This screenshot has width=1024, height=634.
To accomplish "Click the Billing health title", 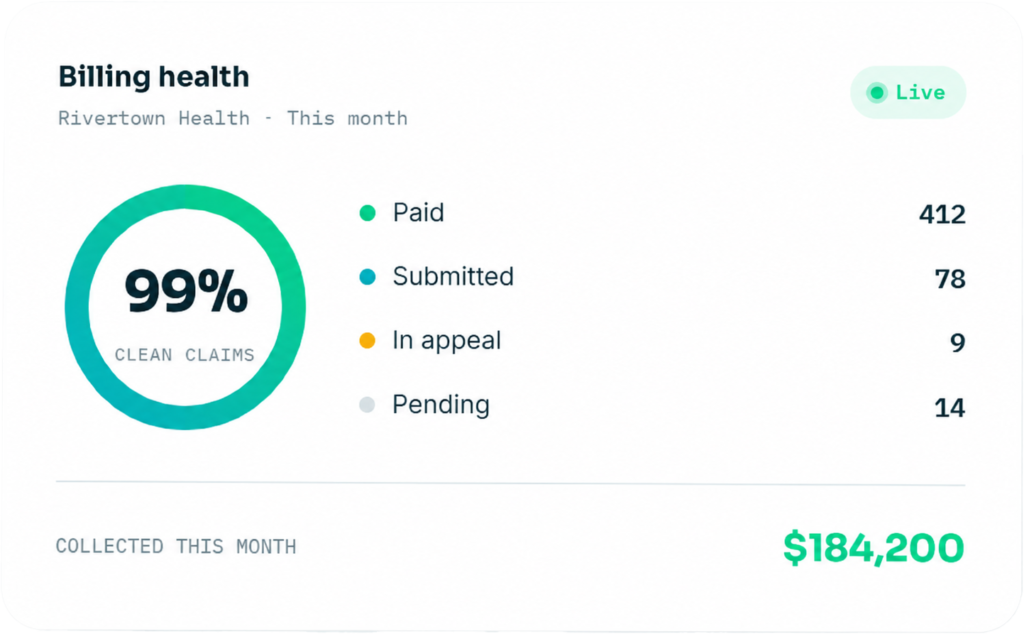I will [x=154, y=76].
